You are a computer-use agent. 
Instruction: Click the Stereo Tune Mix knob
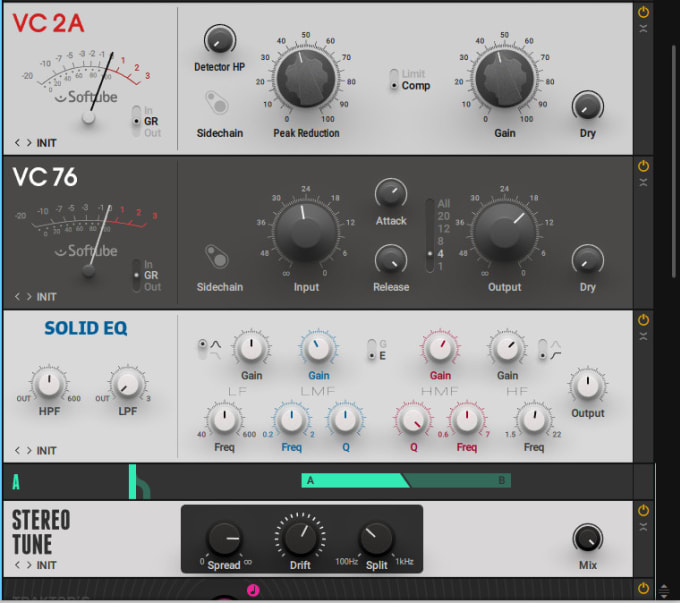(x=588, y=538)
